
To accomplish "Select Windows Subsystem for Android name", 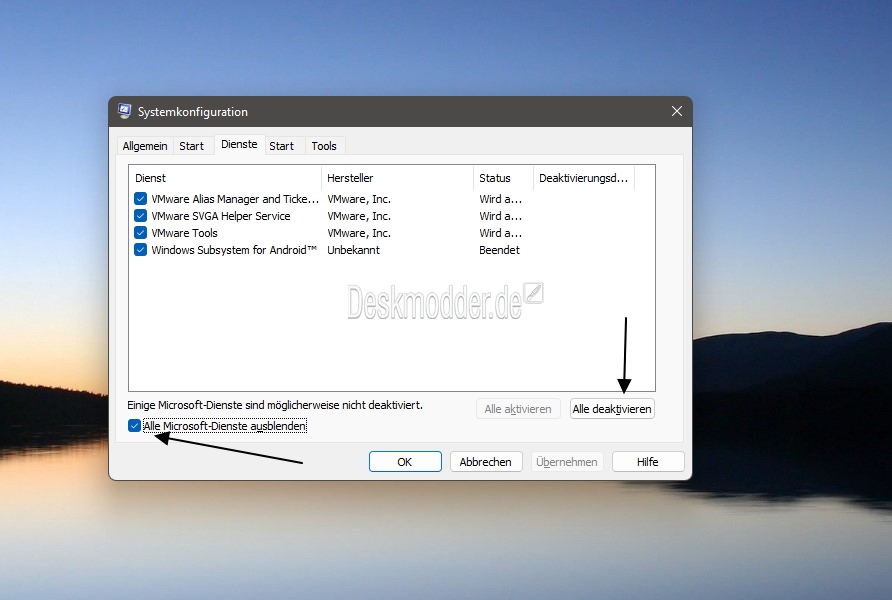I will (x=234, y=250).
